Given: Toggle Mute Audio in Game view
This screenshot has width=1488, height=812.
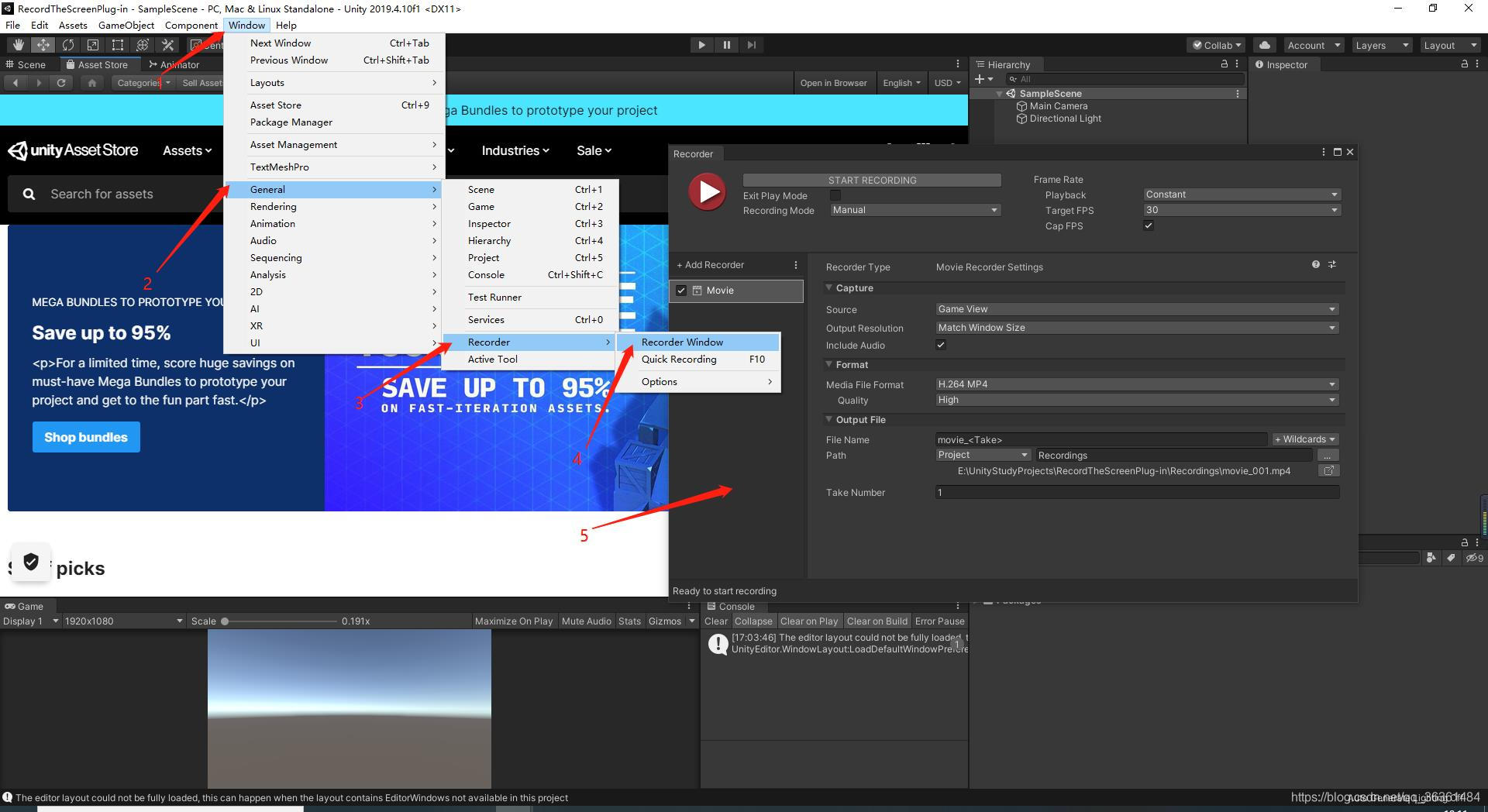Looking at the screenshot, I should pos(587,621).
